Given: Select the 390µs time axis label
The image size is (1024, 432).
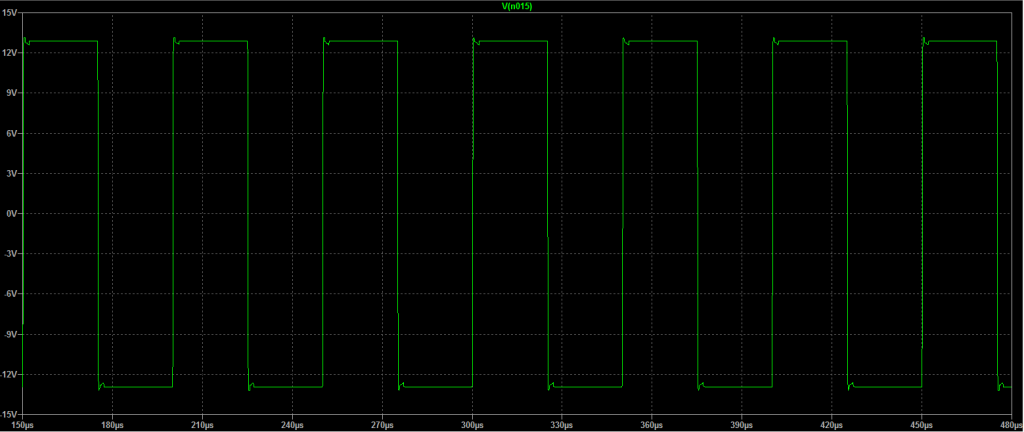Looking at the screenshot, I should click(743, 424).
